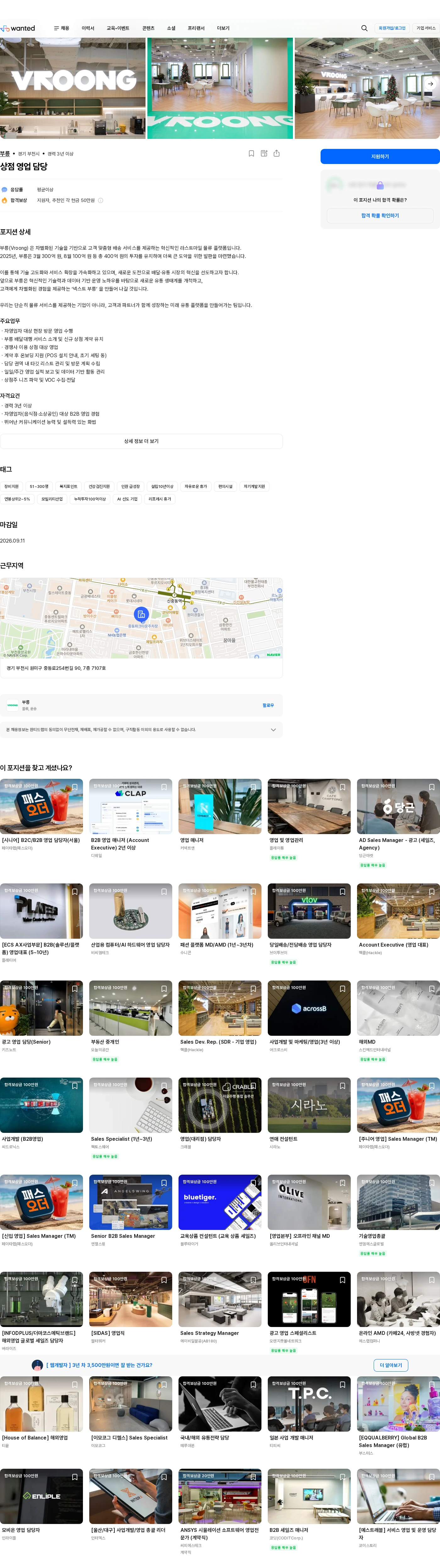
Task: Bookmark the acrossB 사업개발 및 마케팅 card
Action: 342,989
